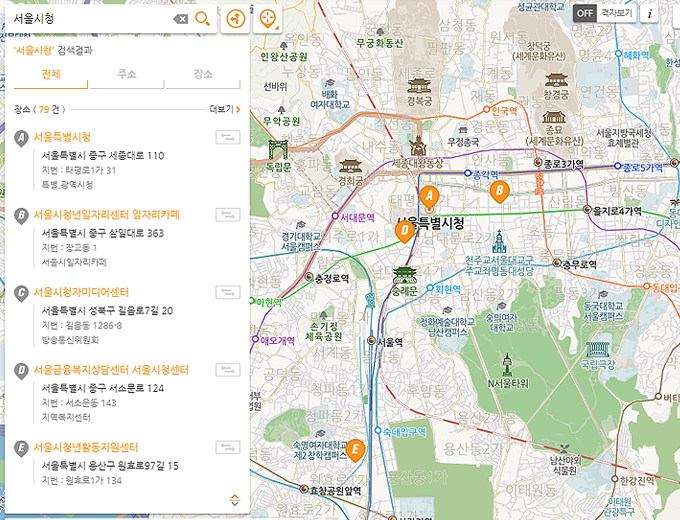The image size is (680, 520).
Task: Open the map info button
Action: coord(650,14)
